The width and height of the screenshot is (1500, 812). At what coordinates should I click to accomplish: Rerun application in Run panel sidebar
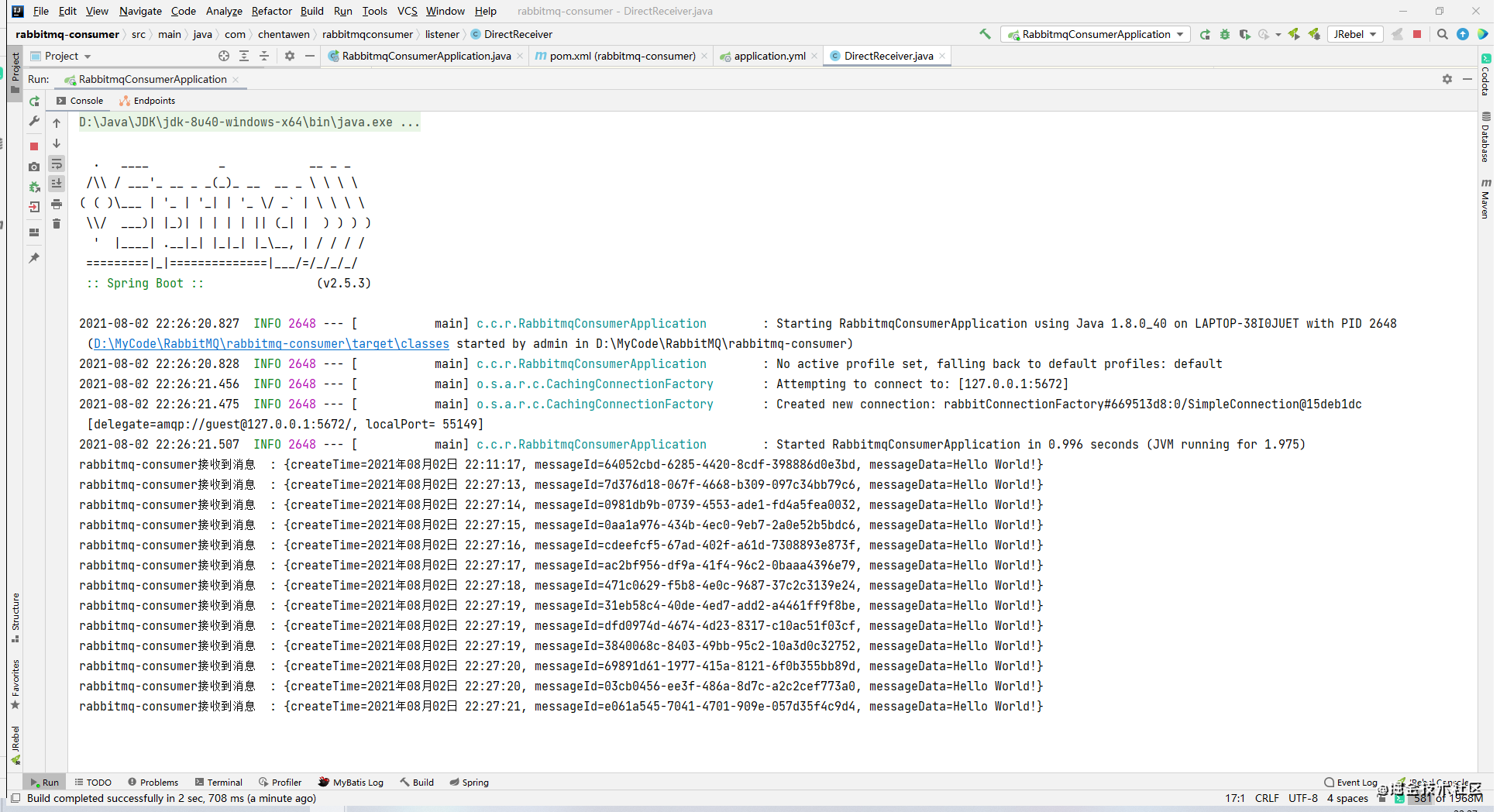pyautogui.click(x=34, y=101)
